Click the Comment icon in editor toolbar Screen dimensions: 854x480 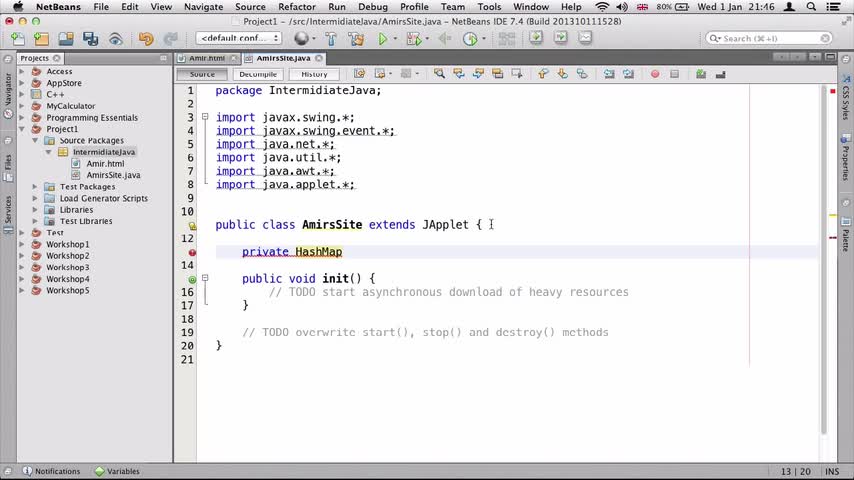[x=700, y=74]
